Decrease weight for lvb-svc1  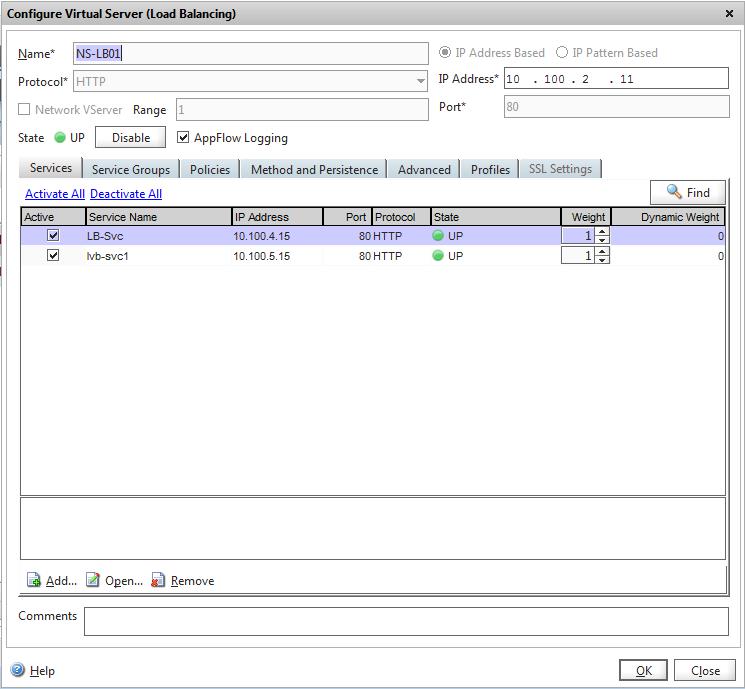point(602,259)
